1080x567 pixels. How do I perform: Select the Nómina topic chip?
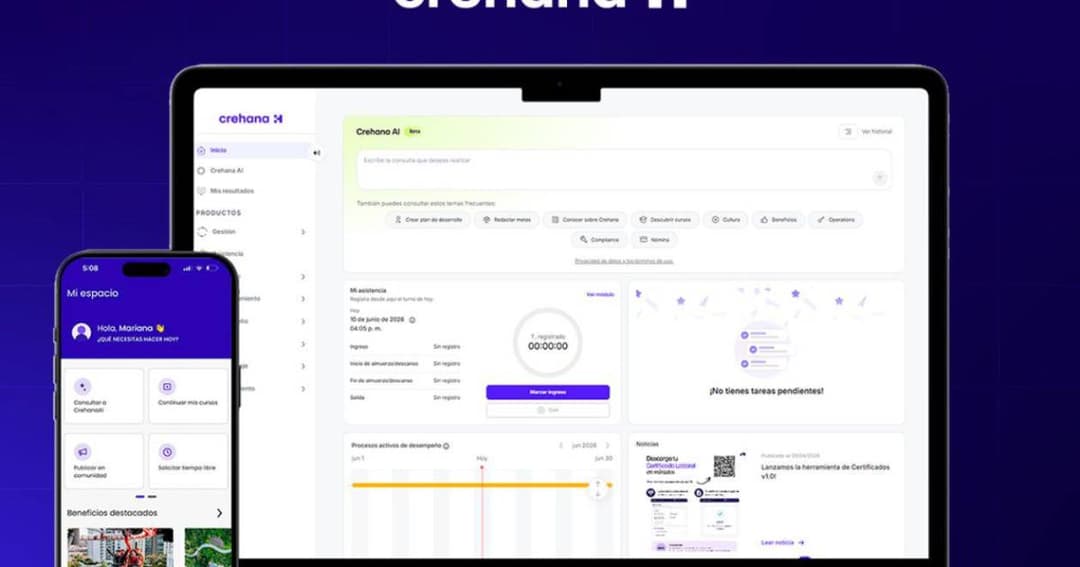(x=654, y=240)
